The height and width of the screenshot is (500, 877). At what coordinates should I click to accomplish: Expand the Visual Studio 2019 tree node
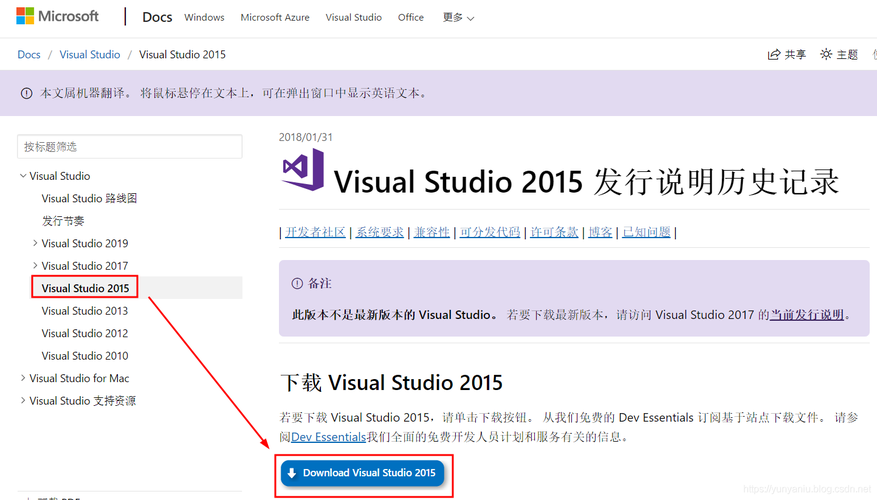pos(35,243)
